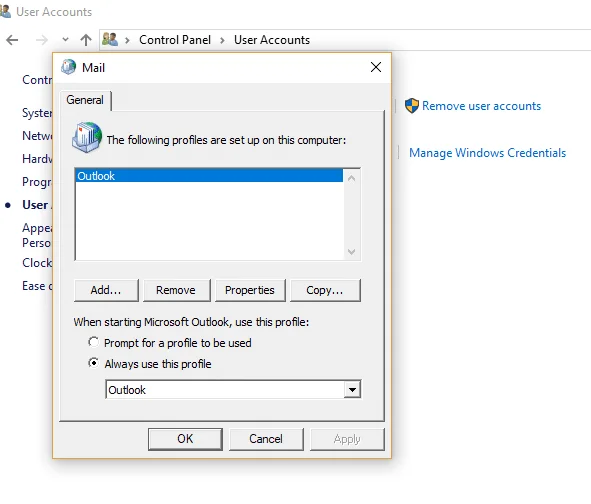The width and height of the screenshot is (591, 504).
Task: Open the recent locations chevron
Action: pyautogui.click(x=65, y=39)
